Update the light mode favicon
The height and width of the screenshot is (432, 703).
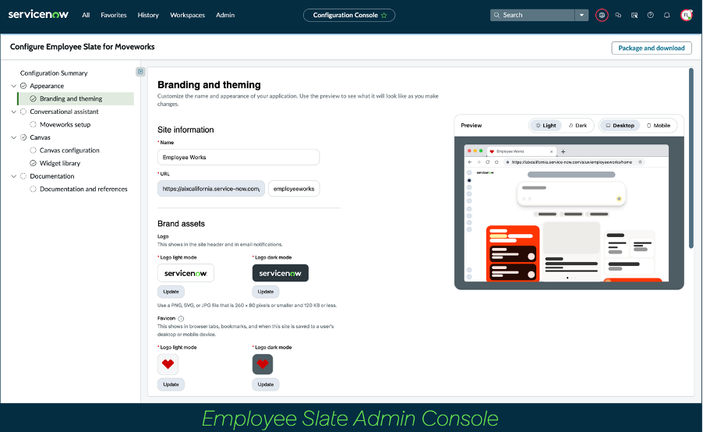(171, 384)
